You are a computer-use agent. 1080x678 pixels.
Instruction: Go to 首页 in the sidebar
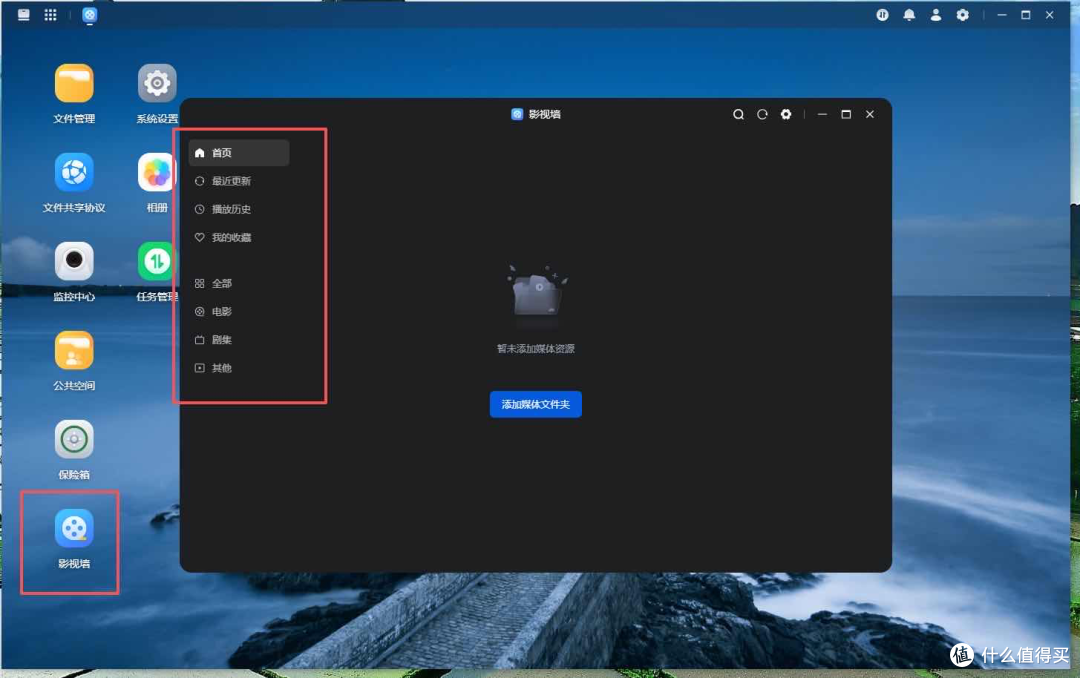[x=239, y=153]
